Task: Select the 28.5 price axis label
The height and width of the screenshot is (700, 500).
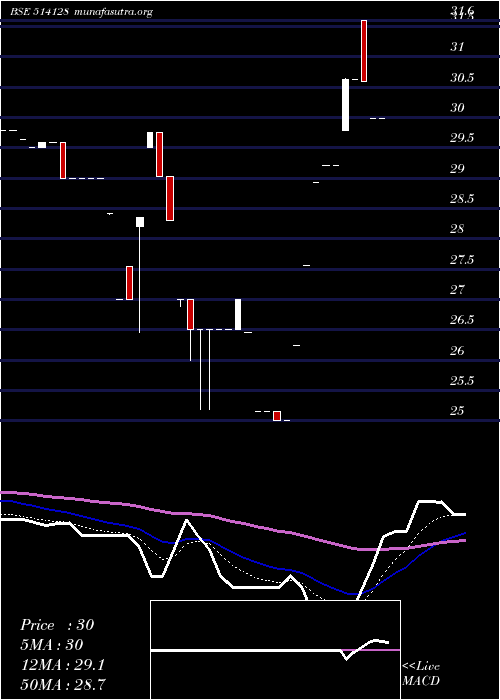Action: (462, 199)
